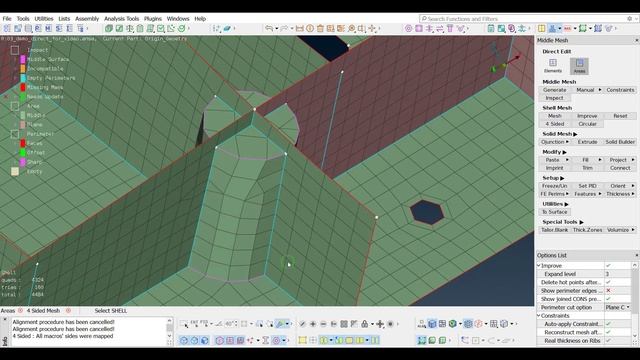Click the Extrude button
Screen dimensions: 640x360
click(587, 142)
